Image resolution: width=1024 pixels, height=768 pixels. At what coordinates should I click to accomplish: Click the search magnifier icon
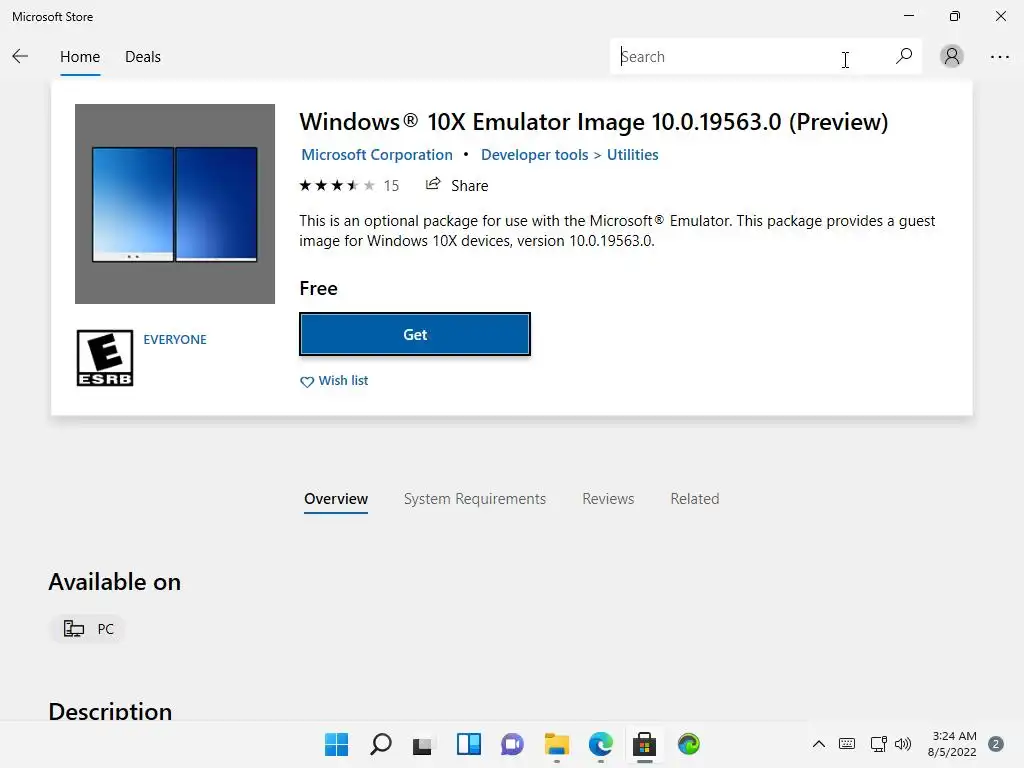tap(904, 56)
